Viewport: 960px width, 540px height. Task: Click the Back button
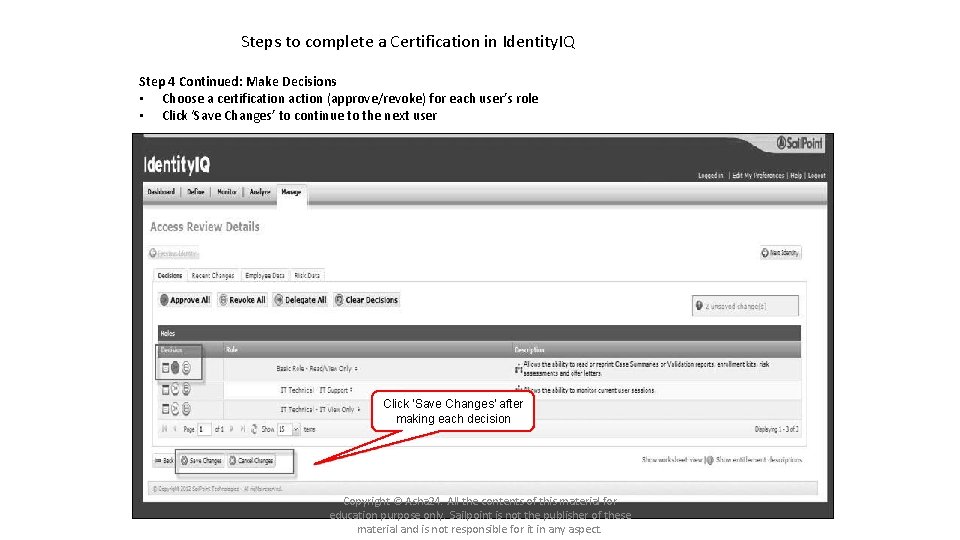164,460
